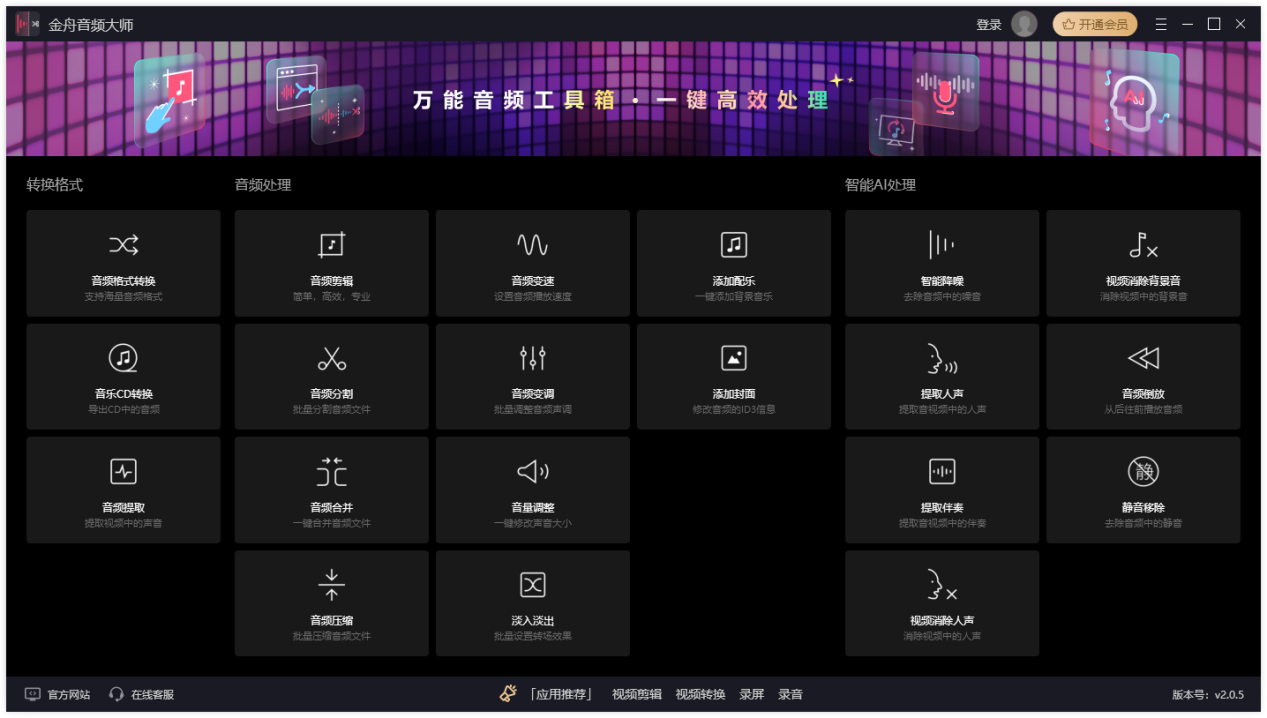This screenshot has height=718, width=1267.
Task: Click the 添加封面 title text
Action: click(x=733, y=394)
